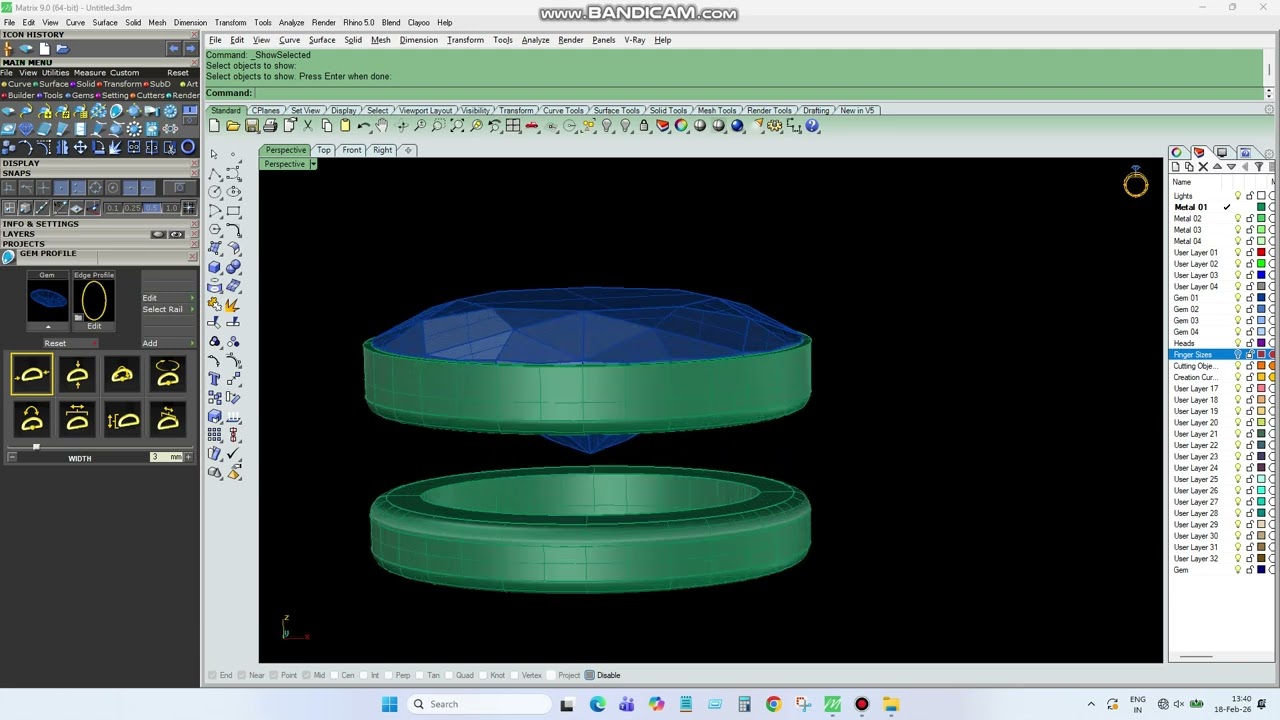1280x720 pixels.
Task: Select the Pan hand tool
Action: (x=382, y=126)
